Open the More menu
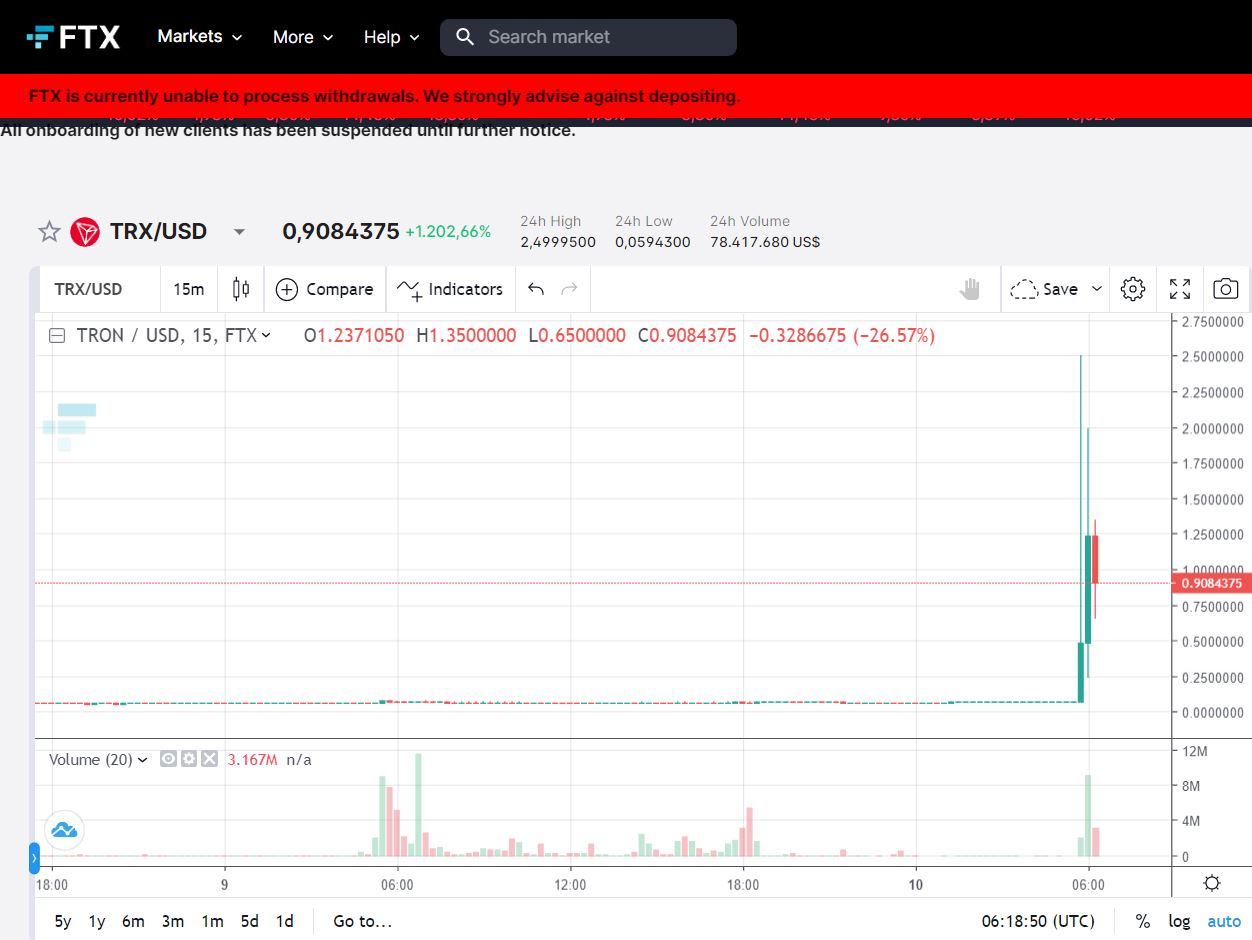 tap(303, 37)
